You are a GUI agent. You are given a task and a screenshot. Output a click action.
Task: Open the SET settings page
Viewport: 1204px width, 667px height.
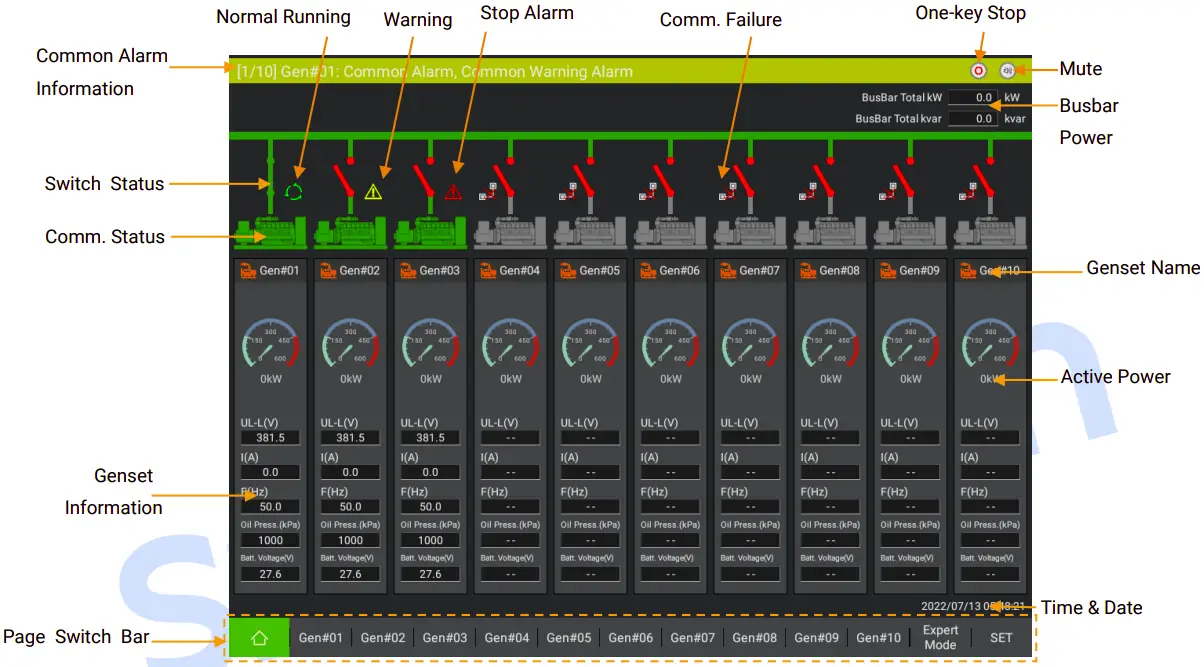[1001, 638]
